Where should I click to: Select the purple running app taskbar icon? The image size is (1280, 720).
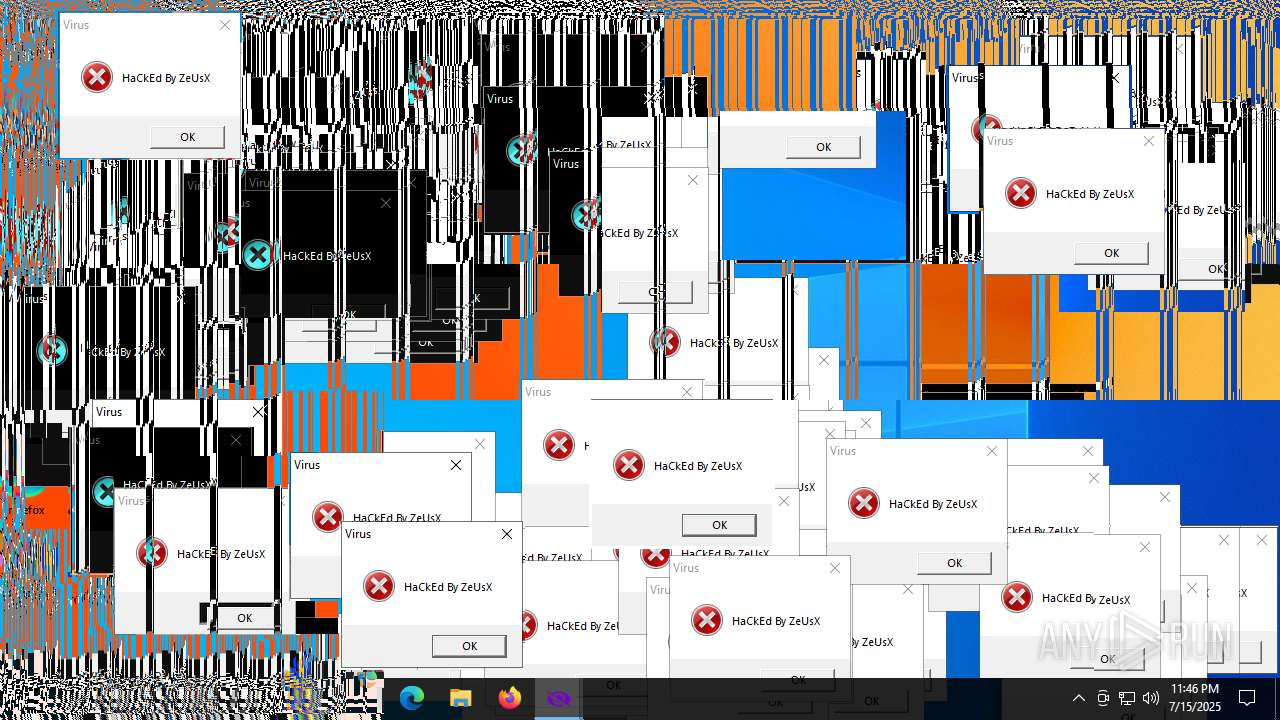pos(558,698)
